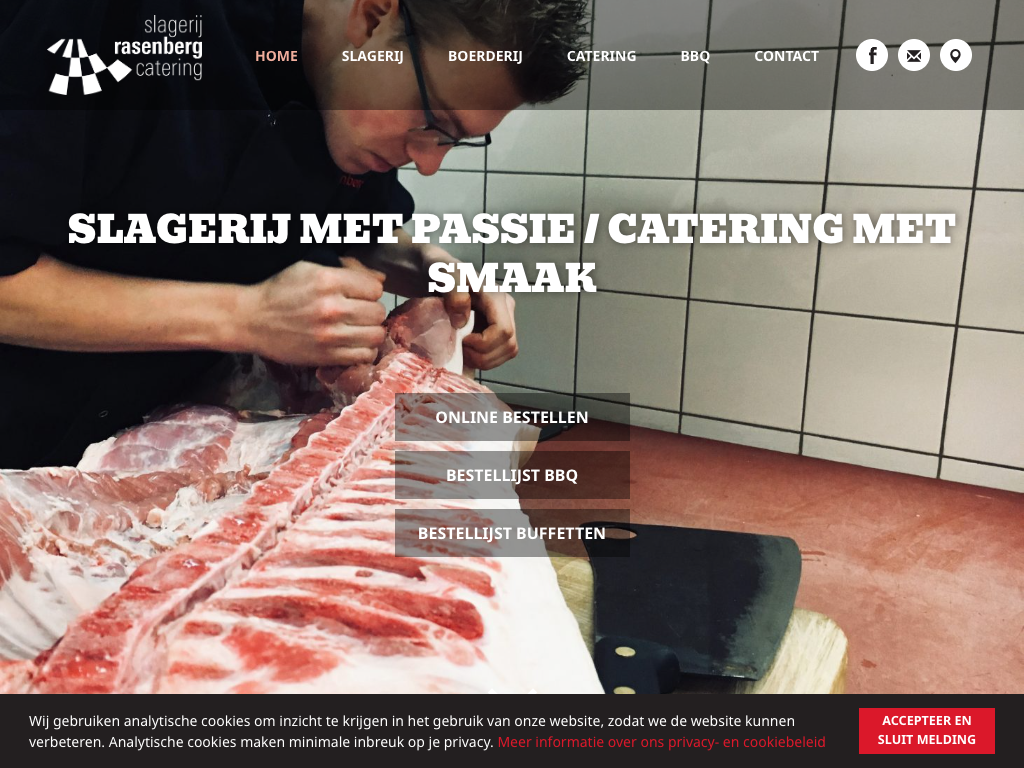Open the location pin icon
The width and height of the screenshot is (1024, 768).
point(955,56)
